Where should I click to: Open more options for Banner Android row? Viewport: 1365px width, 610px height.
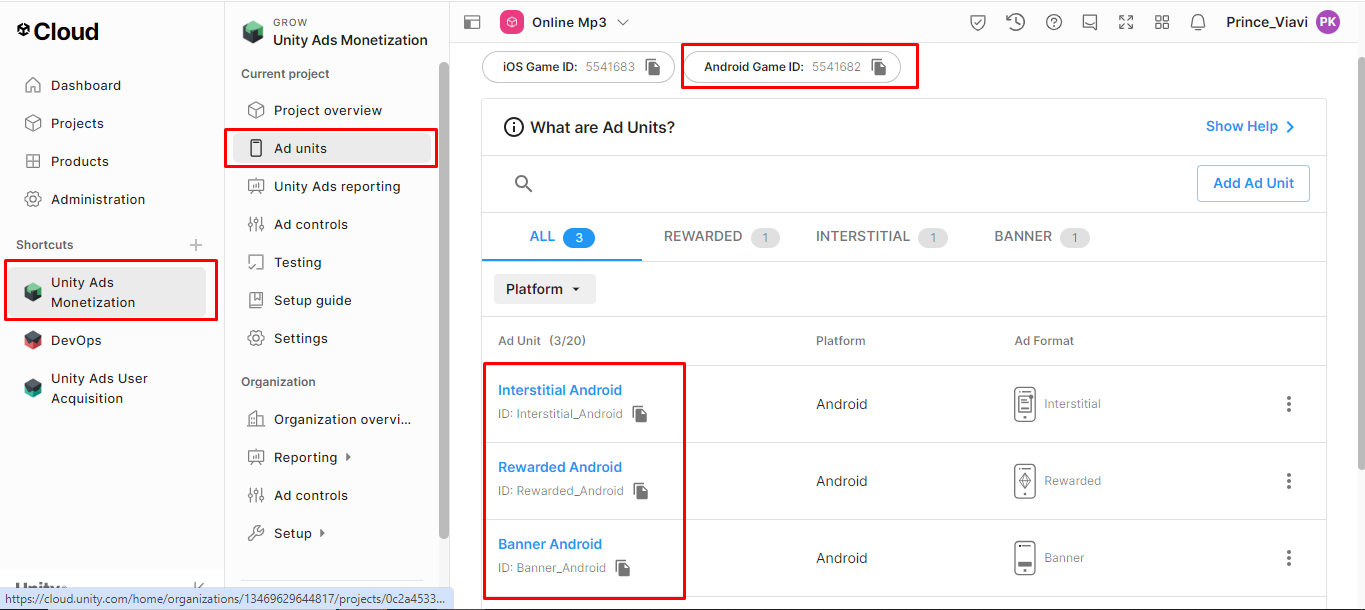(1288, 558)
